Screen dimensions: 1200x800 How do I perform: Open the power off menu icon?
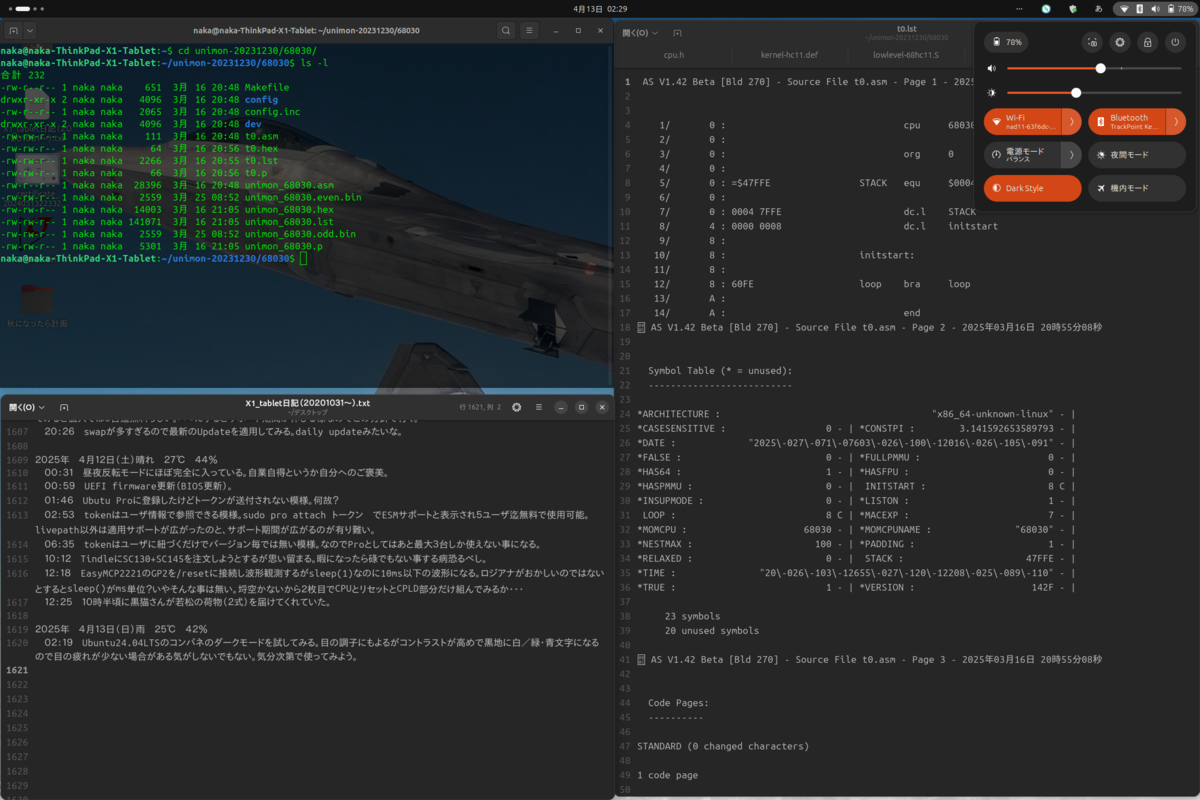[x=1176, y=42]
